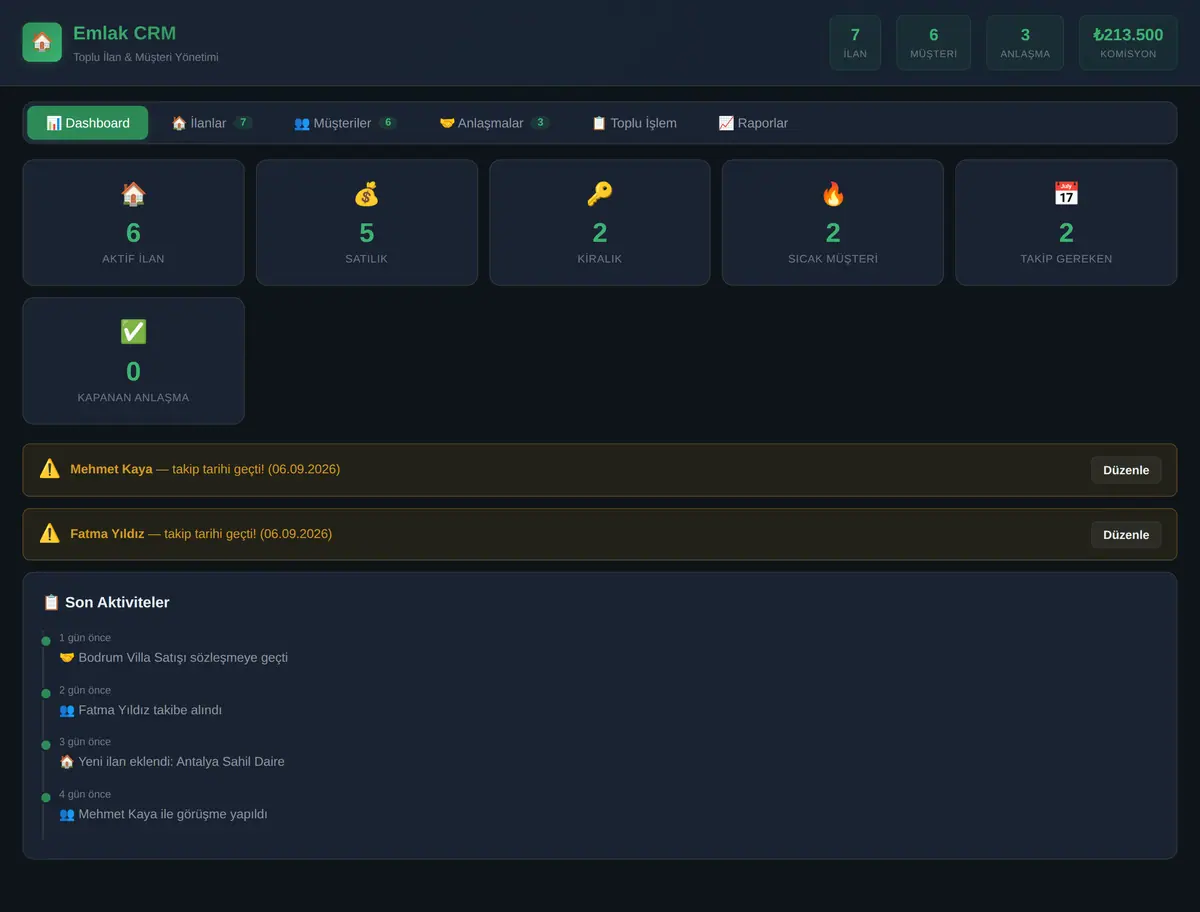1200x912 pixels.
Task: Open the Toplu İşlem tab
Action: [634, 123]
